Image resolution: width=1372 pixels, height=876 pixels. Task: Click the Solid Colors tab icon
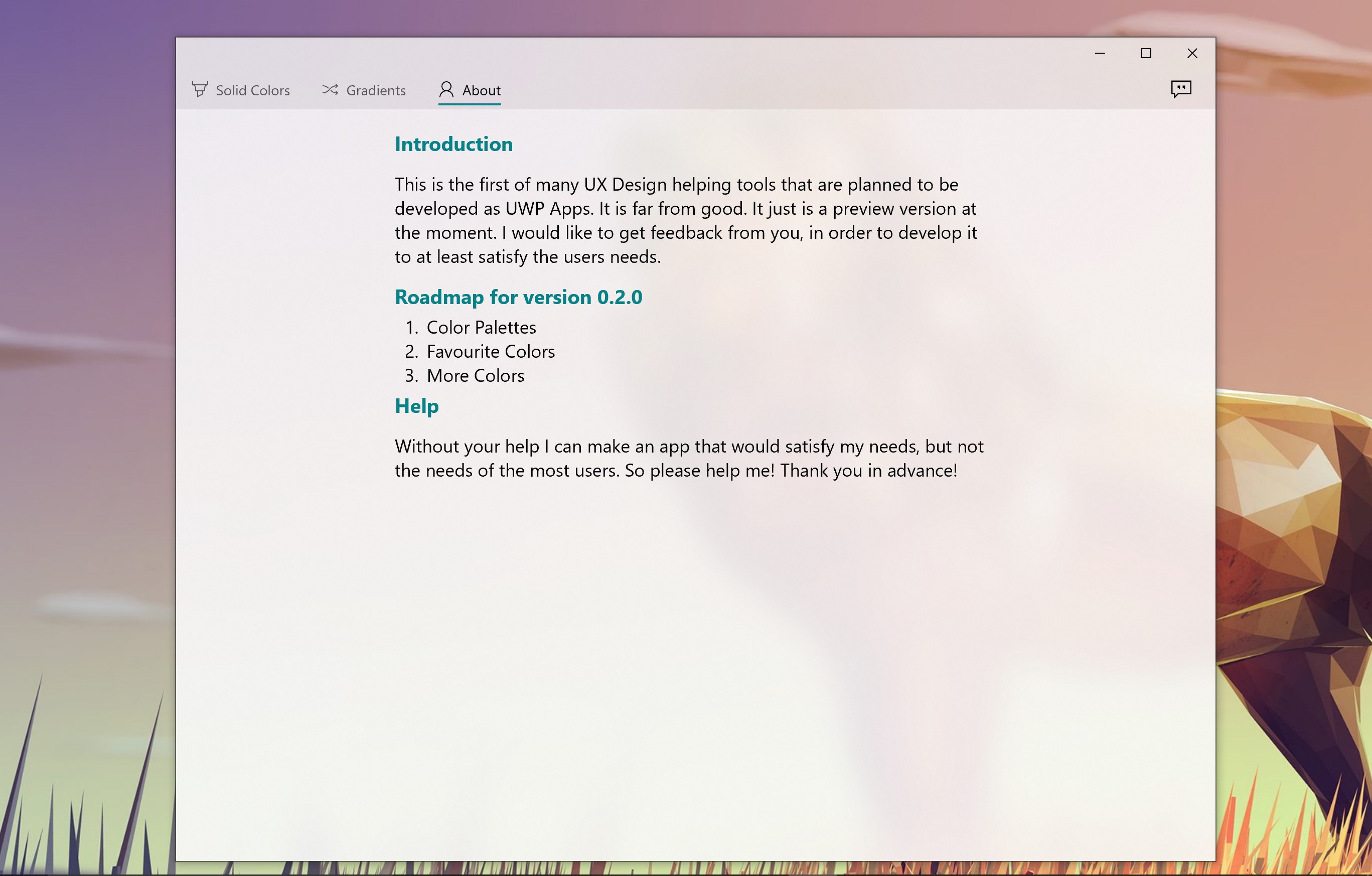(x=200, y=89)
